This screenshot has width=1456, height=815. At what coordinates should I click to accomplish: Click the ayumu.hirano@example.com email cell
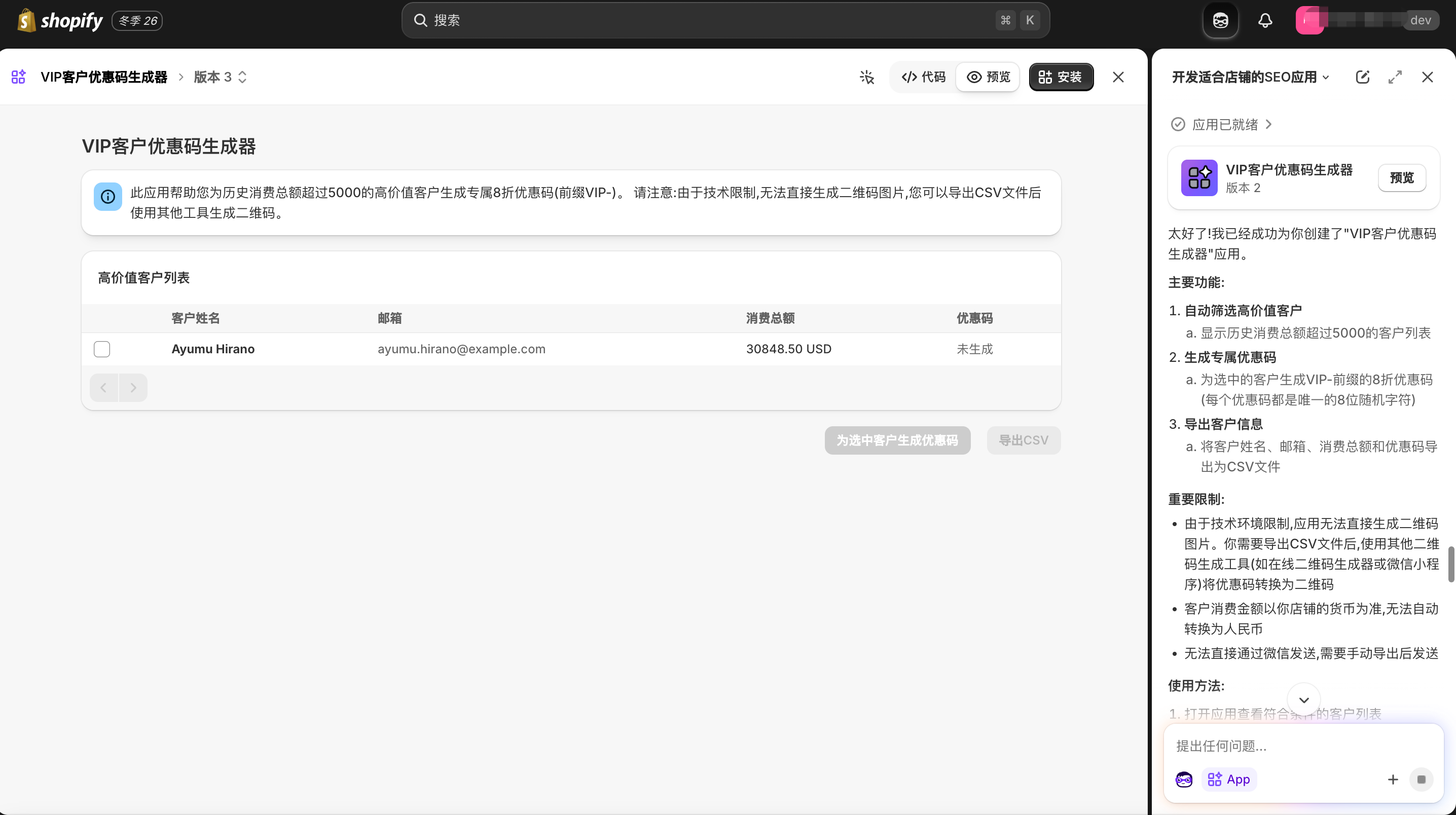[462, 349]
